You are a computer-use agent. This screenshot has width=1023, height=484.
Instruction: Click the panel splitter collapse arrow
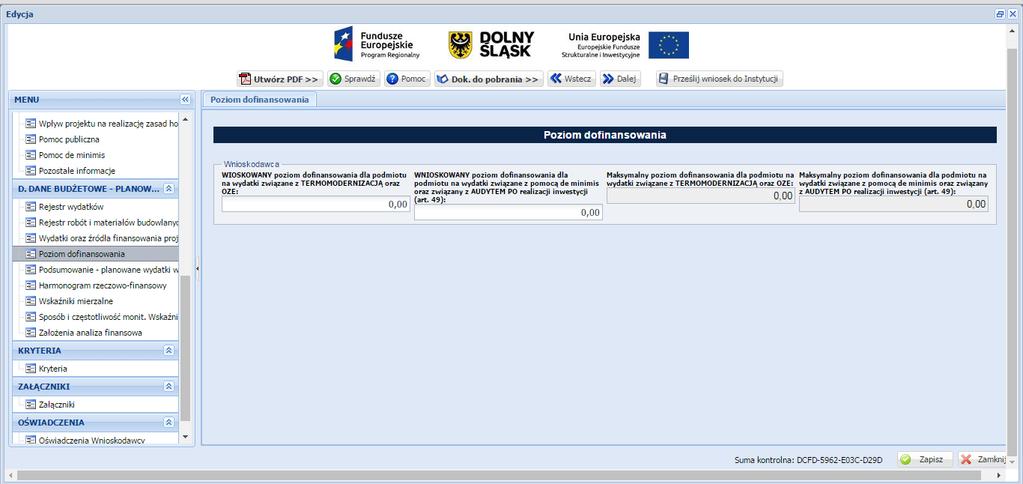point(198,268)
